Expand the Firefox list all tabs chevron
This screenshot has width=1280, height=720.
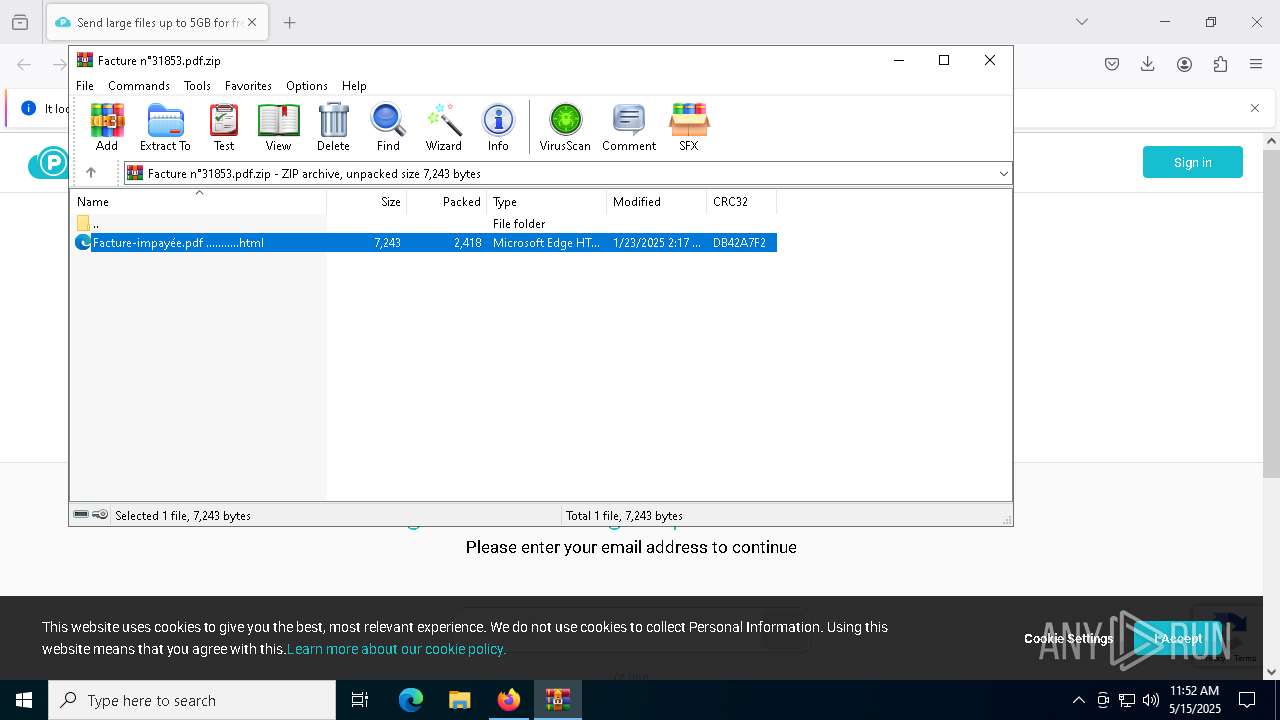pos(1081,22)
